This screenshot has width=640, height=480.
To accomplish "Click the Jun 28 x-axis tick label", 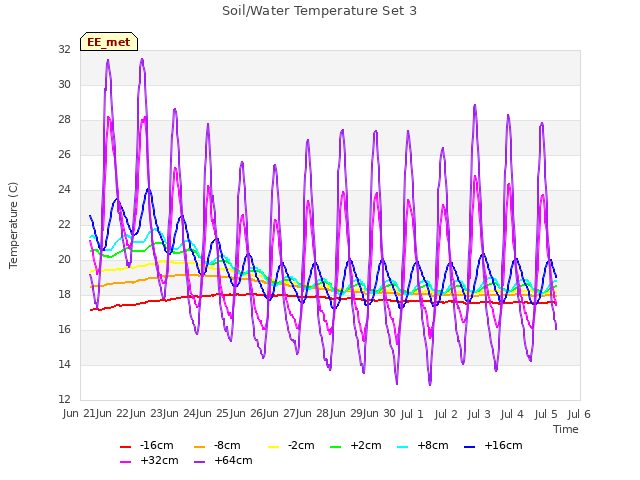I will click(x=313, y=414).
